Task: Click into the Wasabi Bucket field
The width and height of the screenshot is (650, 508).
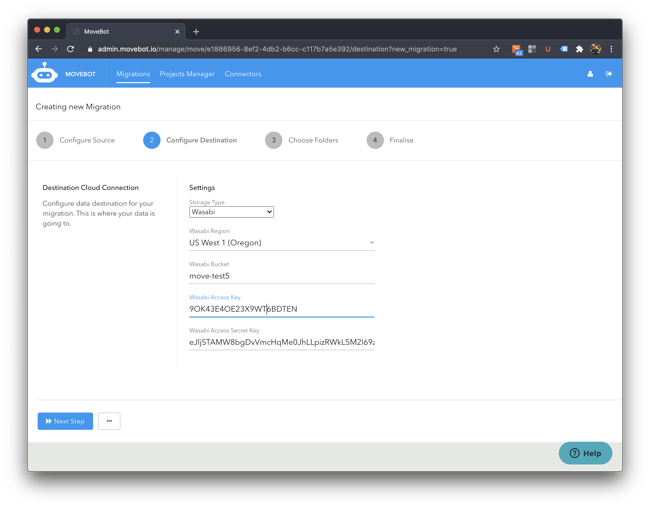Action: coord(281,276)
